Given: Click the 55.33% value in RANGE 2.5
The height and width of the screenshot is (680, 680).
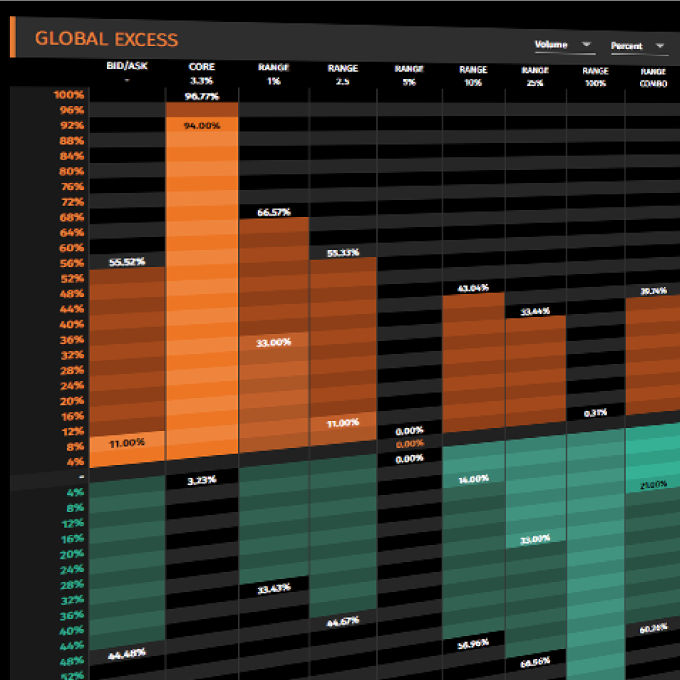Looking at the screenshot, I should (343, 253).
